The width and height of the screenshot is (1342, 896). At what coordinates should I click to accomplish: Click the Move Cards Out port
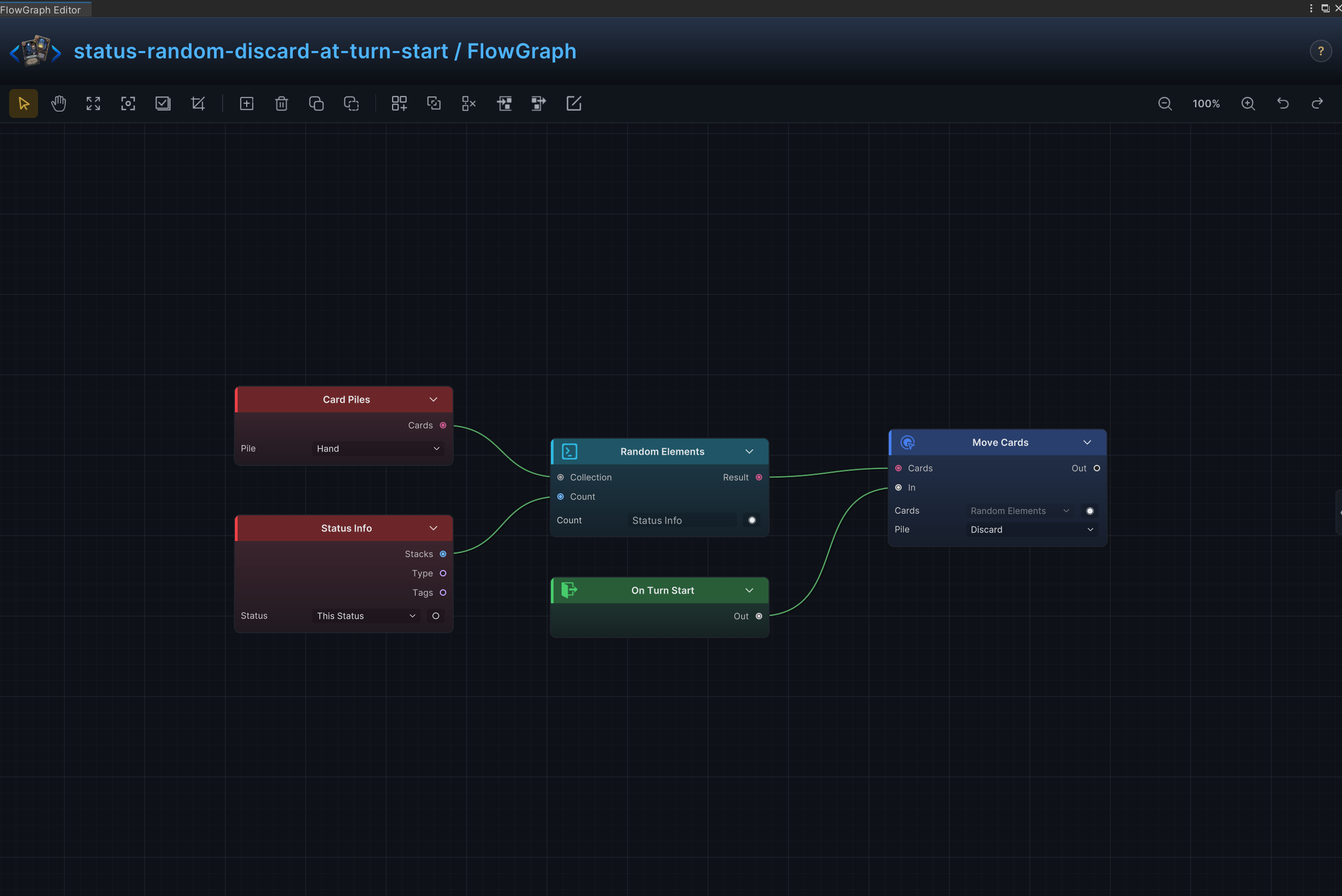pos(1097,468)
